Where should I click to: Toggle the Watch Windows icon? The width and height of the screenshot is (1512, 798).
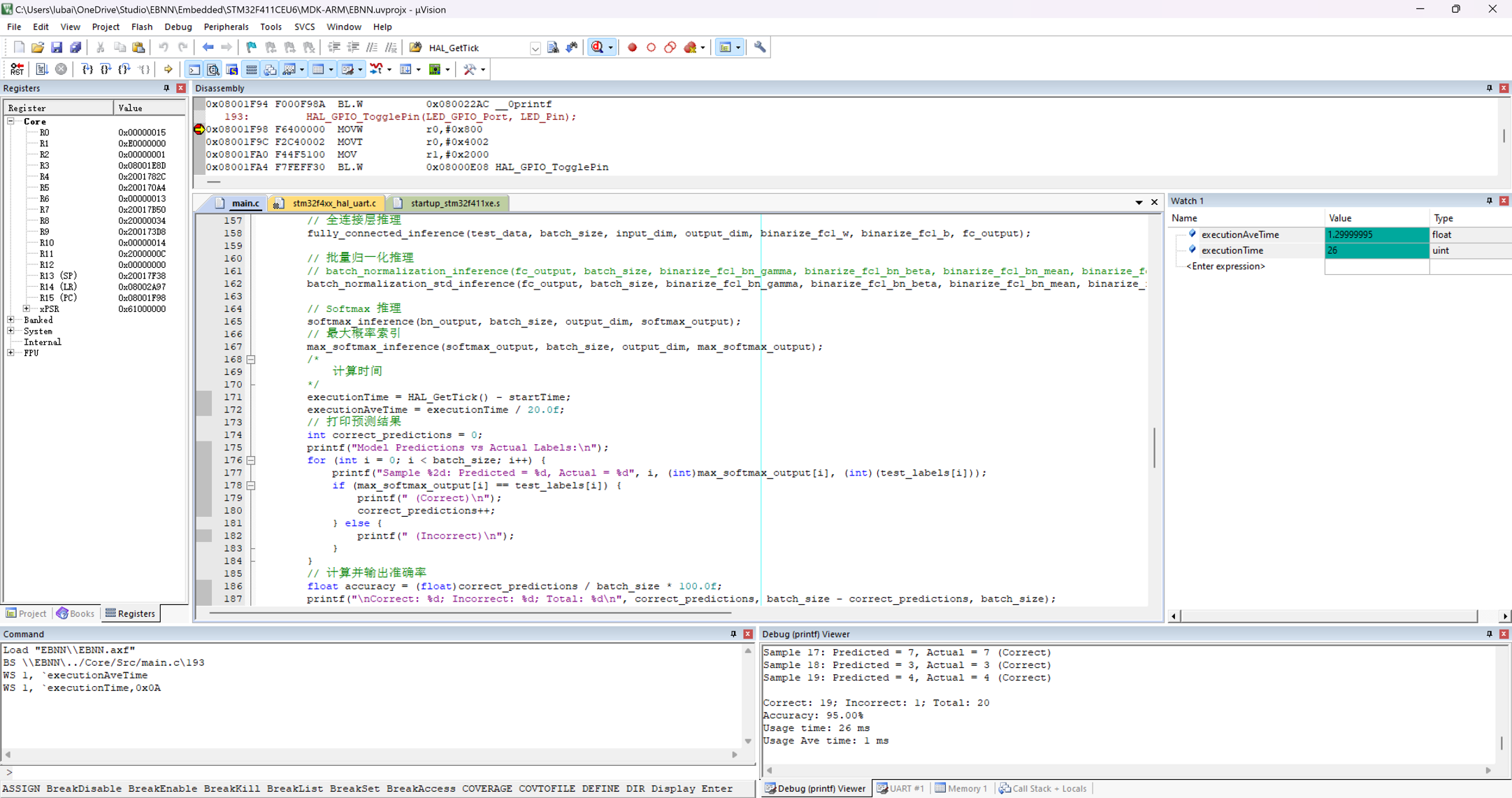pos(289,69)
